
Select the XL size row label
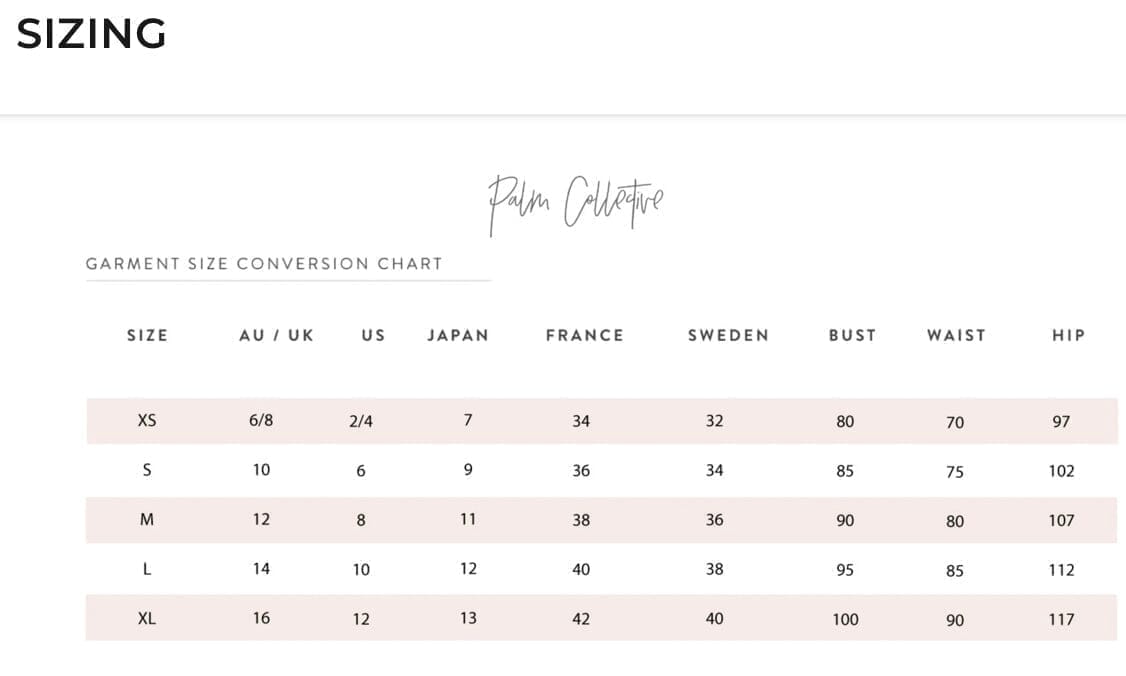tap(147, 619)
